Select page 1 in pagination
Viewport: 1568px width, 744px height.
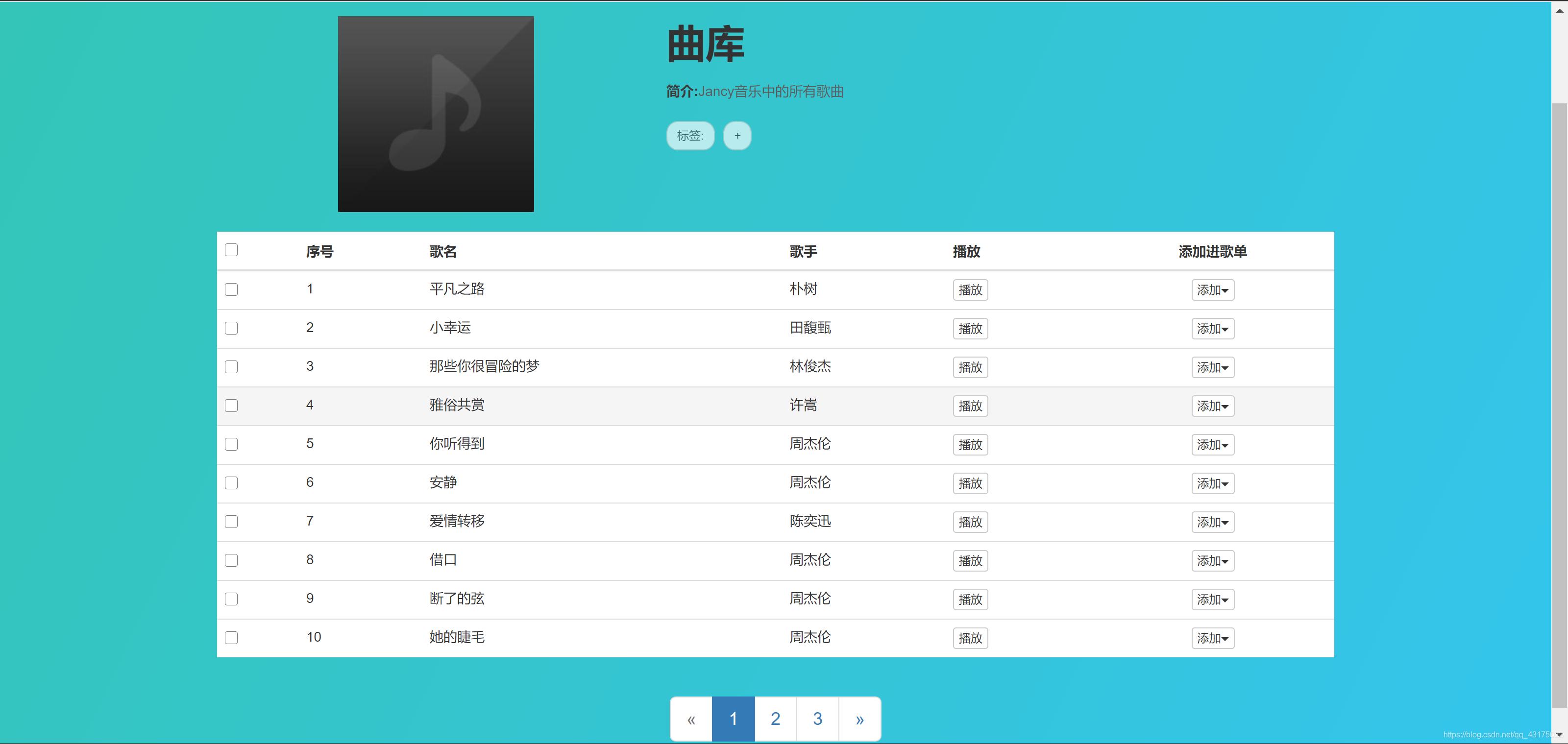[734, 719]
